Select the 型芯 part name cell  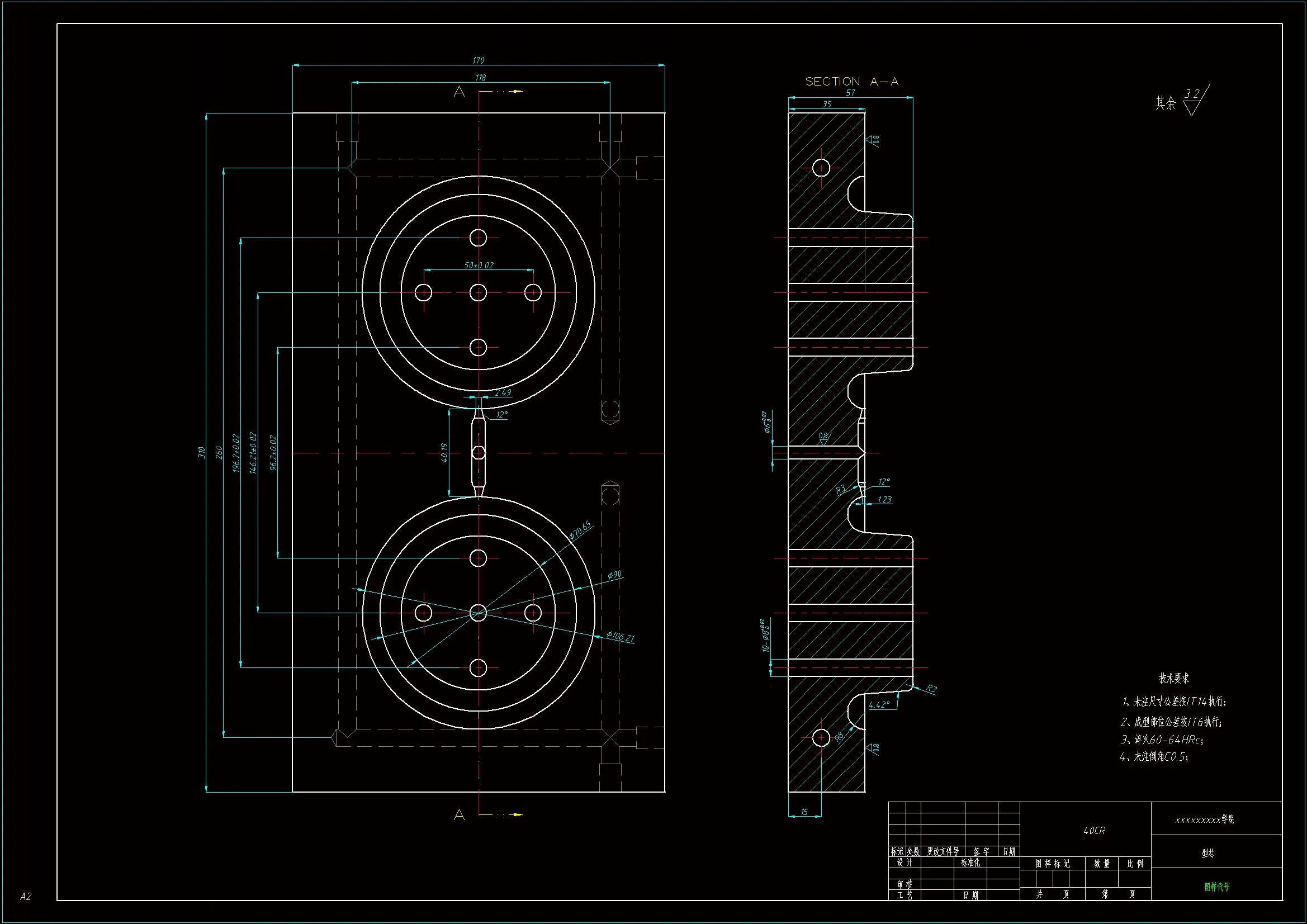[x=1207, y=853]
